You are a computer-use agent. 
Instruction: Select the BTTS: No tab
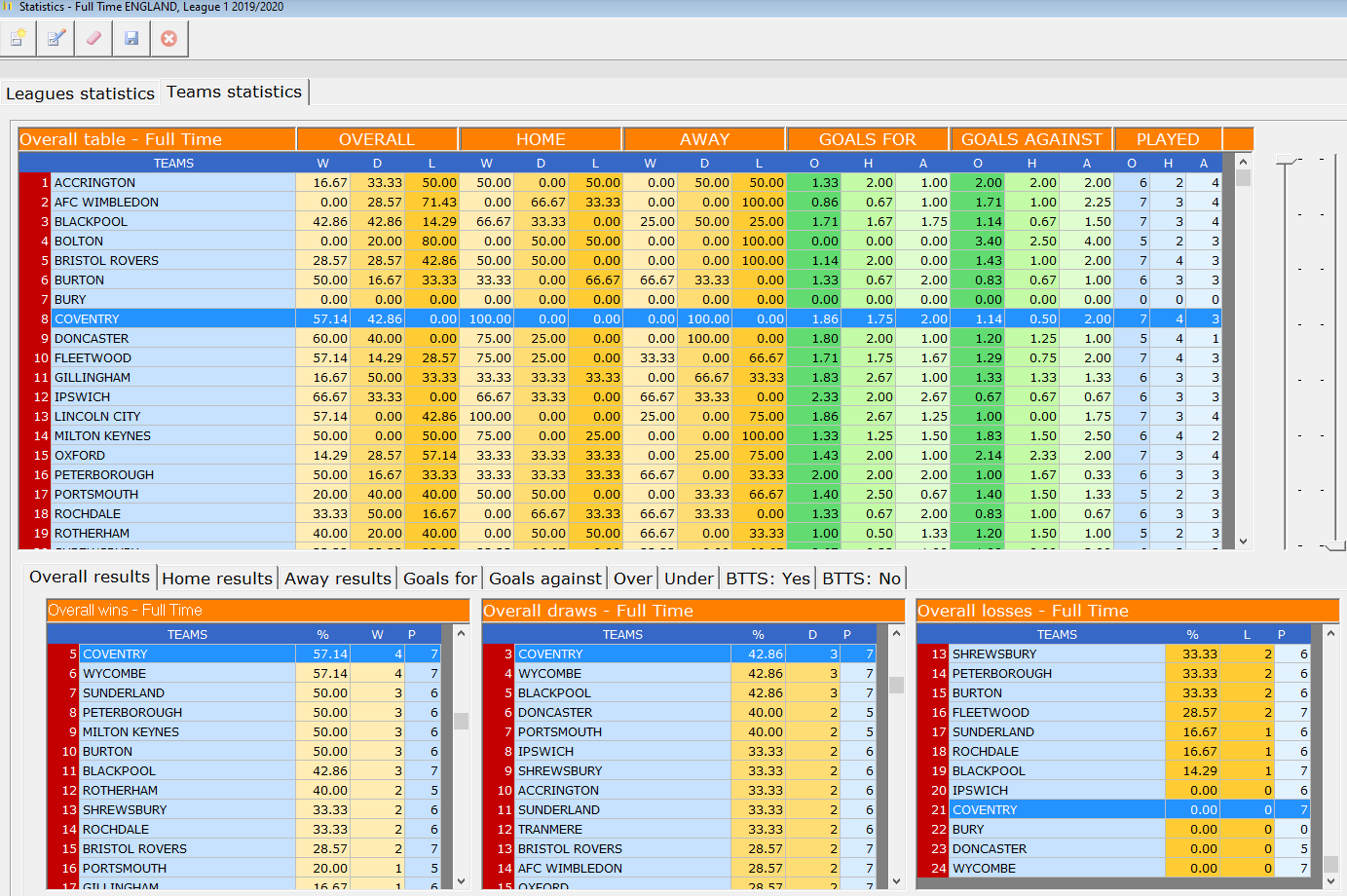click(862, 579)
